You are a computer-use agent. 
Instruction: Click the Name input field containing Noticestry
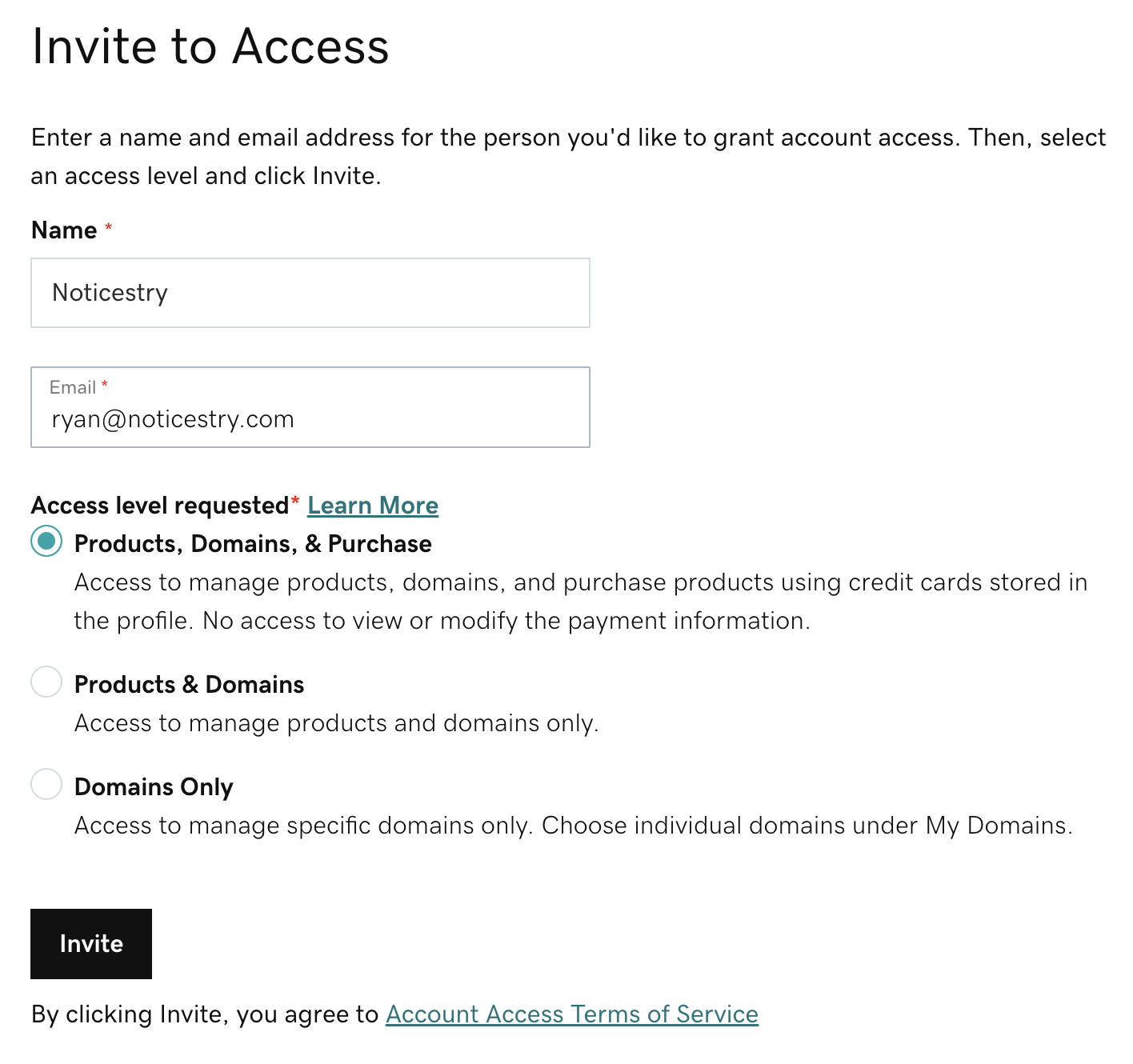coord(310,293)
